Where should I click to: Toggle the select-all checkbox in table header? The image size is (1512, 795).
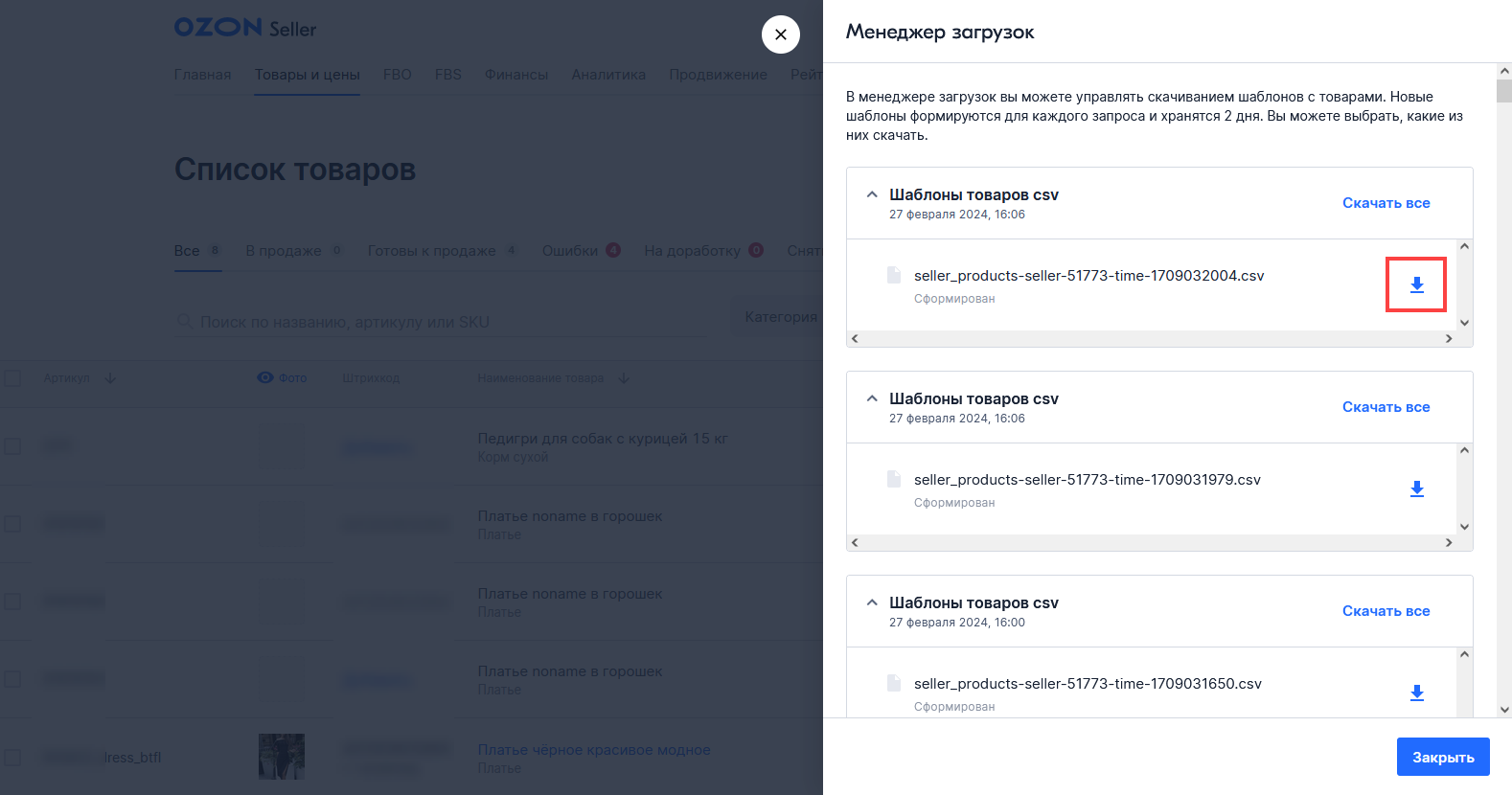(12, 377)
